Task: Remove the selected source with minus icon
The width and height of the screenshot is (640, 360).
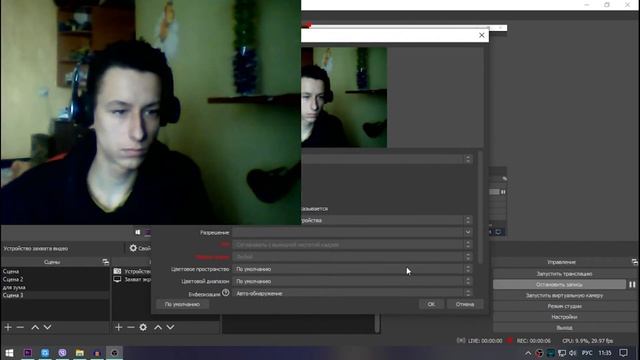Action: click(x=131, y=327)
